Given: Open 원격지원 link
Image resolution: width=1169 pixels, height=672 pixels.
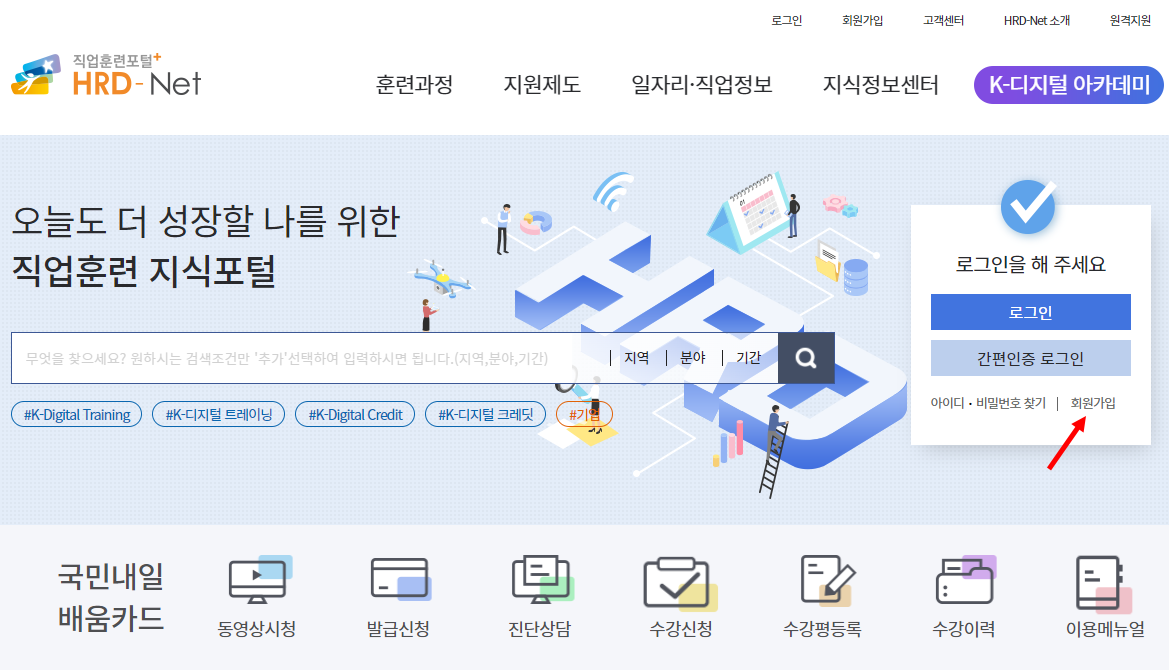Looking at the screenshot, I should [x=1130, y=21].
